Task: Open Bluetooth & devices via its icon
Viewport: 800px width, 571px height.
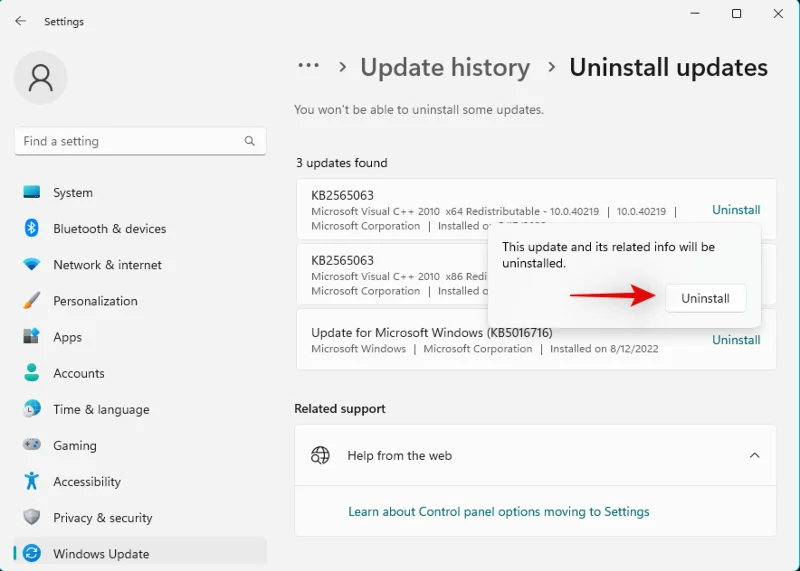Action: click(32, 228)
